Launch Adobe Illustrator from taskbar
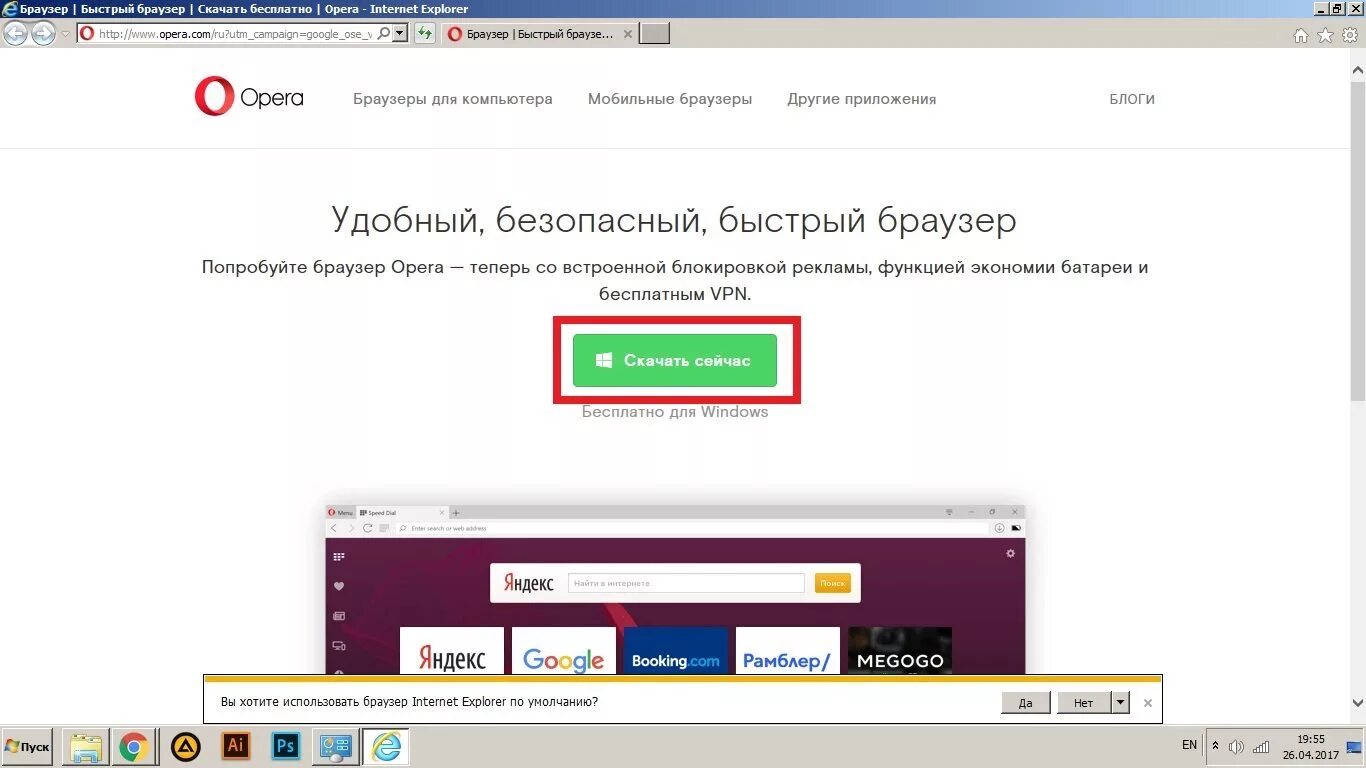 click(236, 746)
